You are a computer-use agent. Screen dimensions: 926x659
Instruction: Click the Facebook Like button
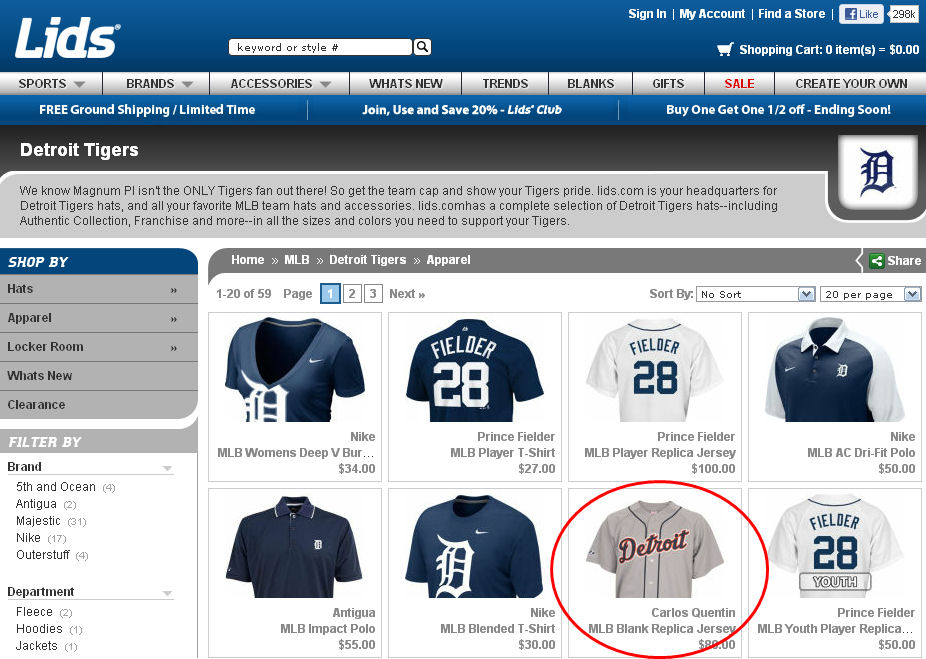(861, 14)
